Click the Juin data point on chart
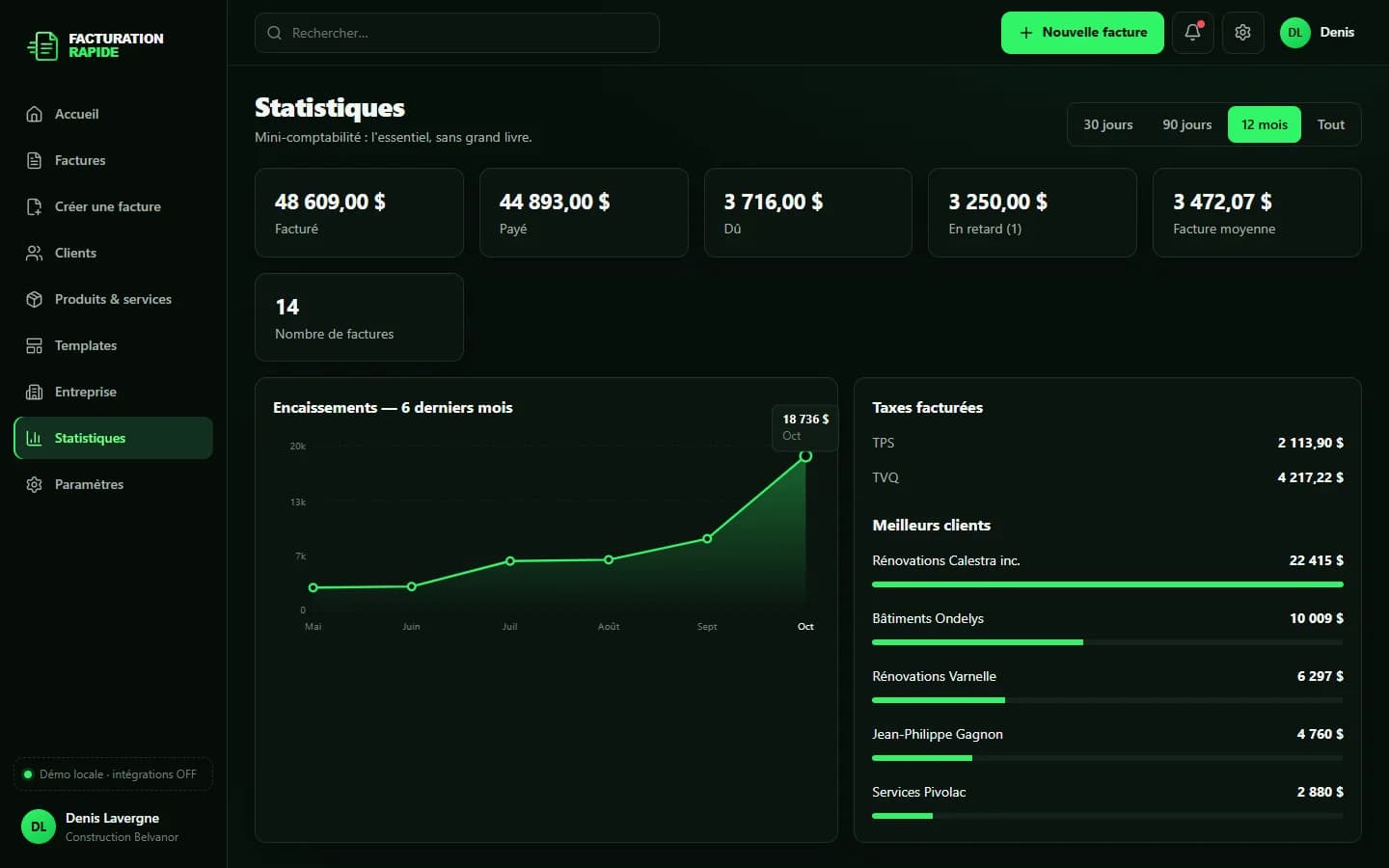Viewport: 1389px width, 868px height. click(412, 586)
